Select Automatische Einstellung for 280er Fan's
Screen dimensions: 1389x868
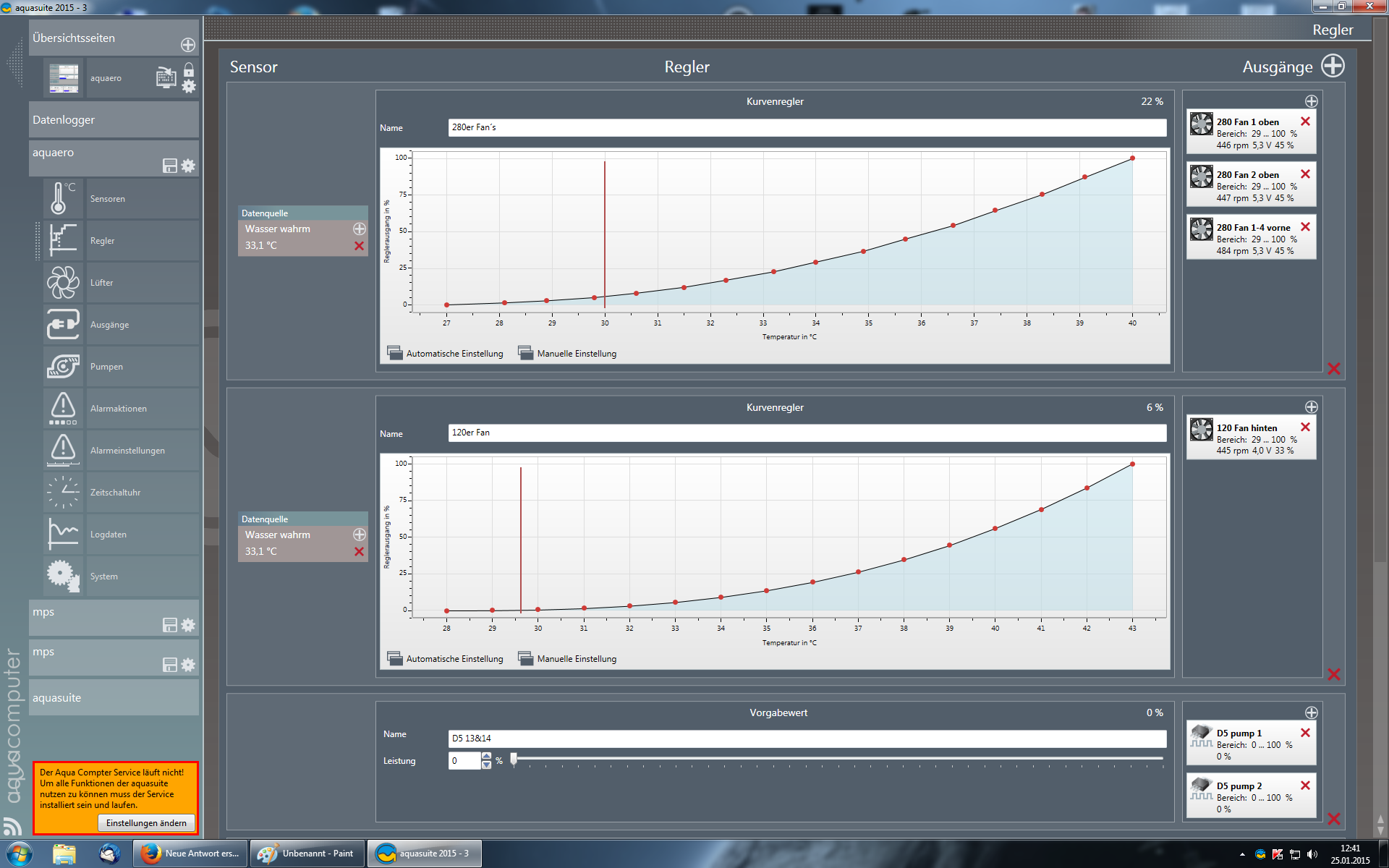[446, 353]
